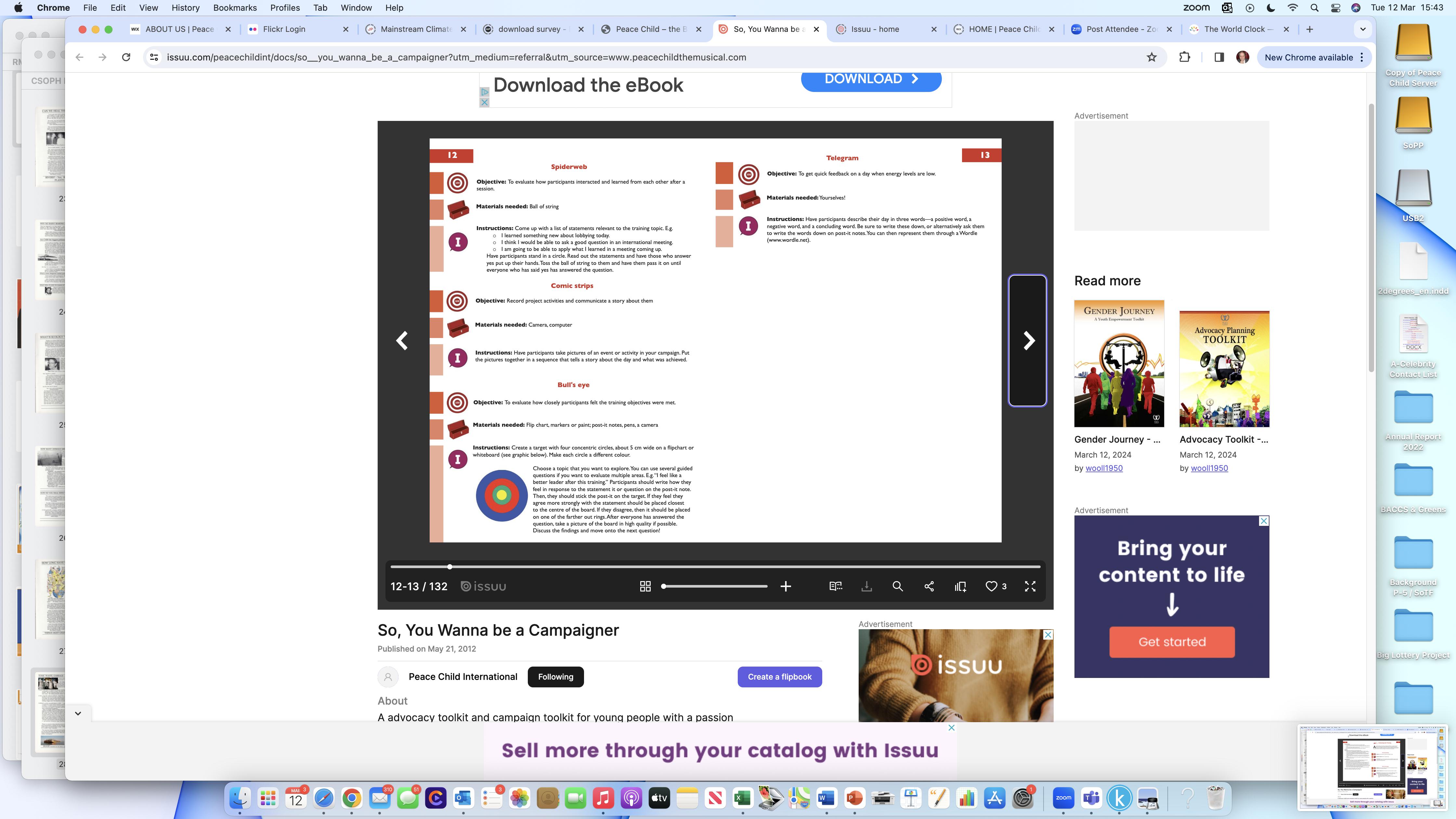This screenshot has width=1456, height=819.
Task: Switch to the Issuu - home tab
Action: pos(874,29)
